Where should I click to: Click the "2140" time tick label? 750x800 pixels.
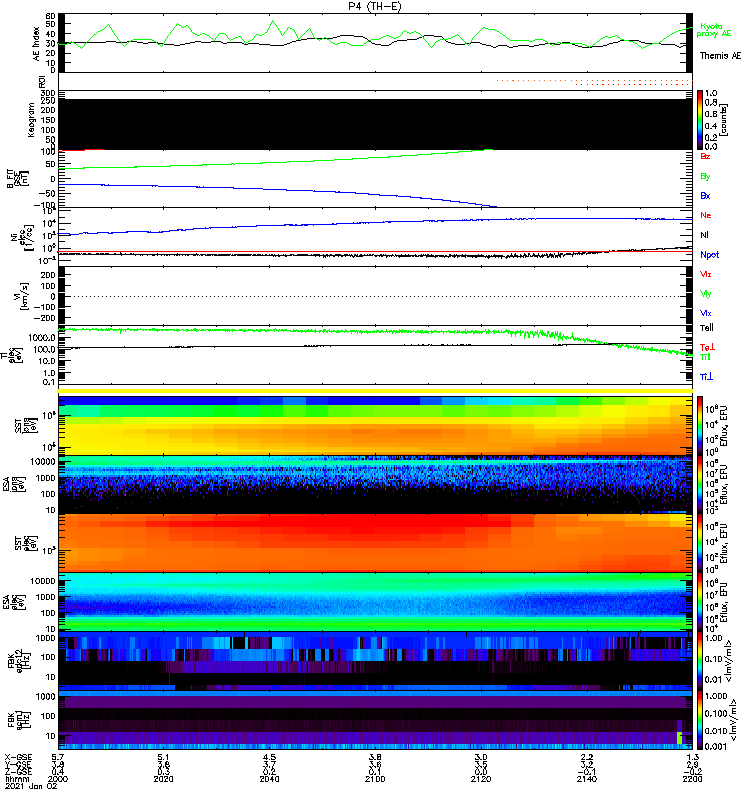click(587, 779)
